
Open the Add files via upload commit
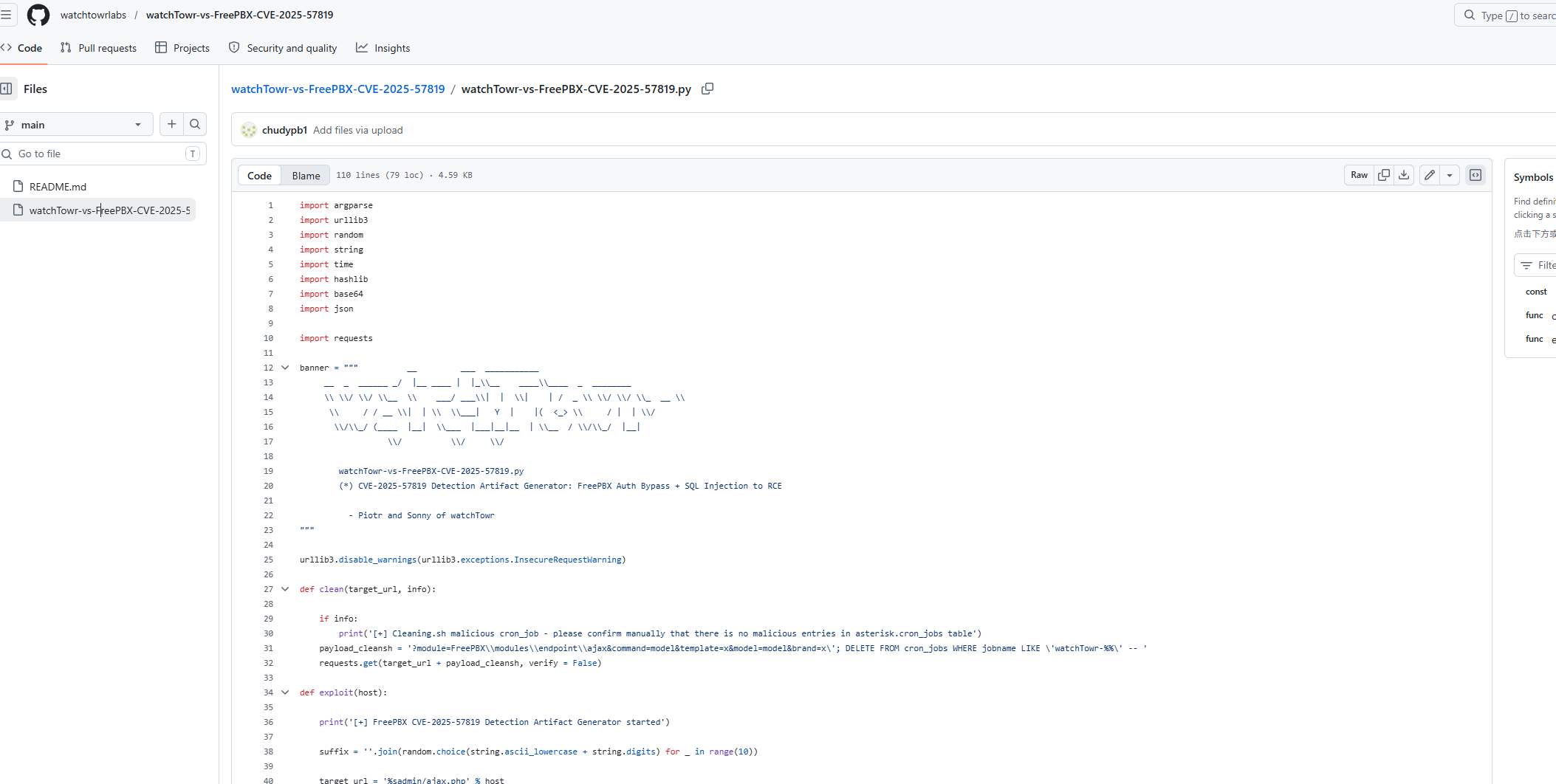point(358,130)
